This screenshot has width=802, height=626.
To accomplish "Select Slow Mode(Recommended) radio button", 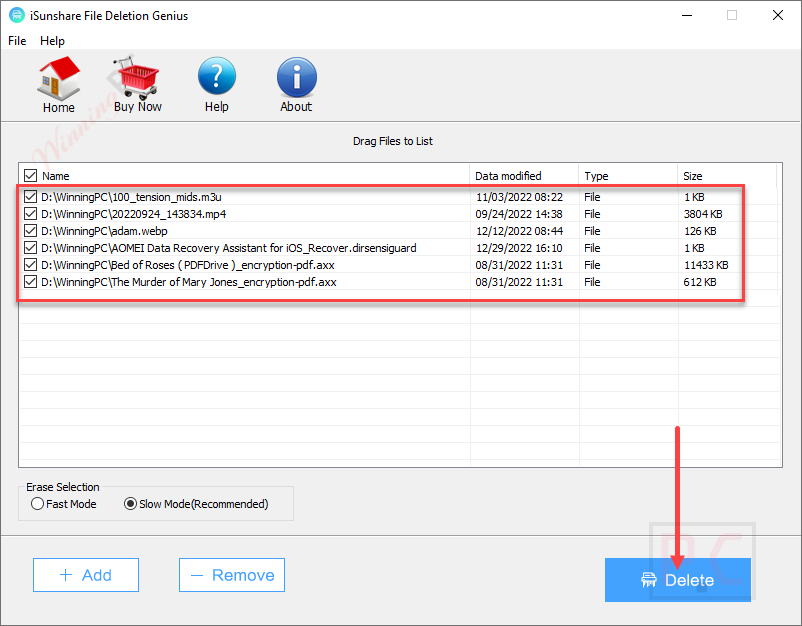I will click(130, 504).
